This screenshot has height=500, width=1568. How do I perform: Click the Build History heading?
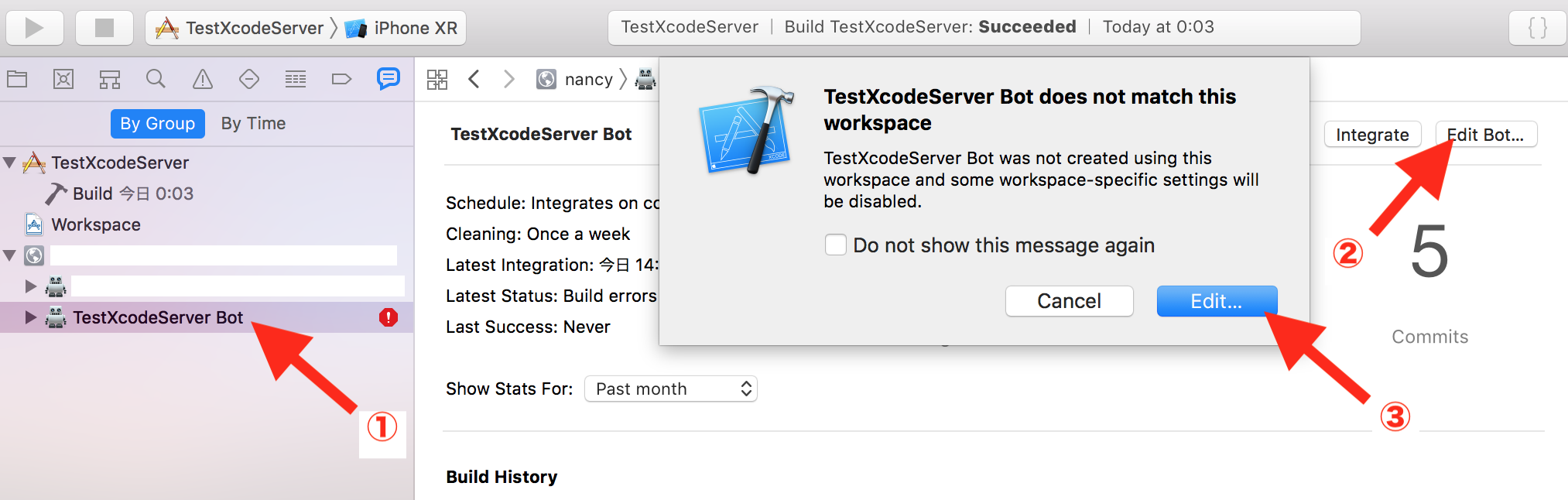(502, 477)
